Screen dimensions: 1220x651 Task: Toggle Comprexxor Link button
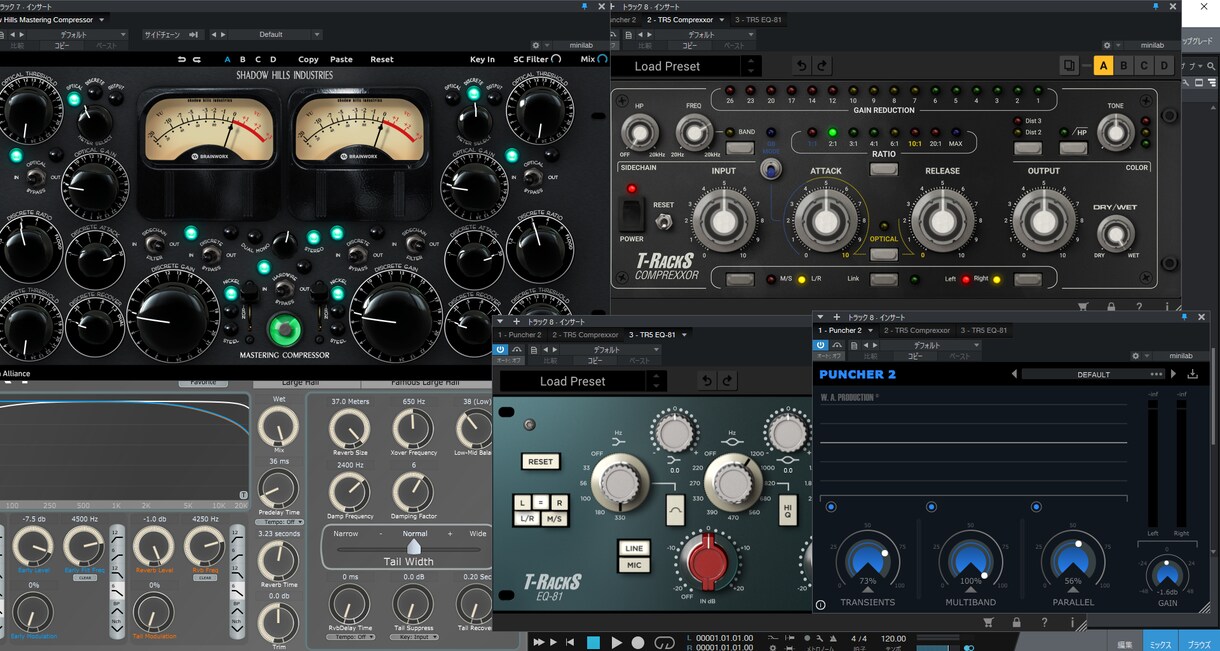point(884,279)
